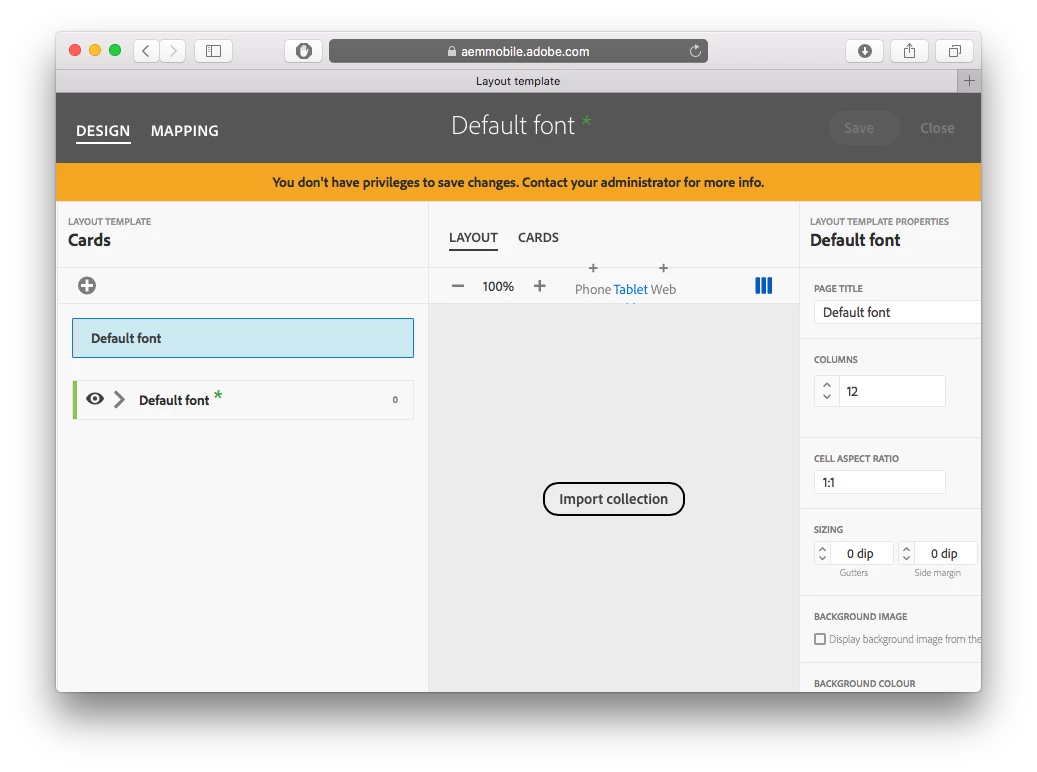Switch to the DESIGN tab
Screen dimensions: 1037x772
[103, 131]
